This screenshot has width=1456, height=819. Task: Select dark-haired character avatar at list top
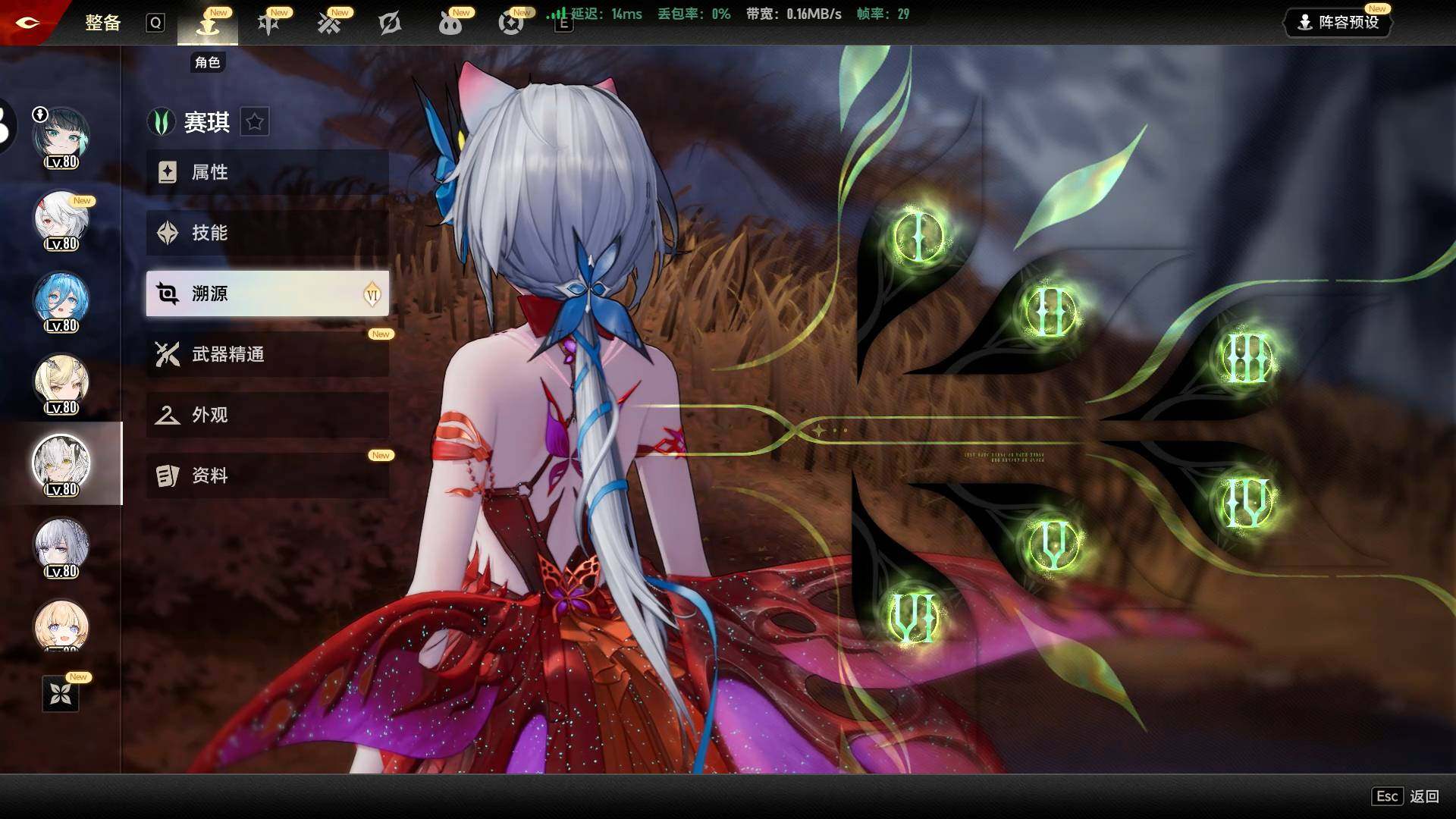click(61, 137)
